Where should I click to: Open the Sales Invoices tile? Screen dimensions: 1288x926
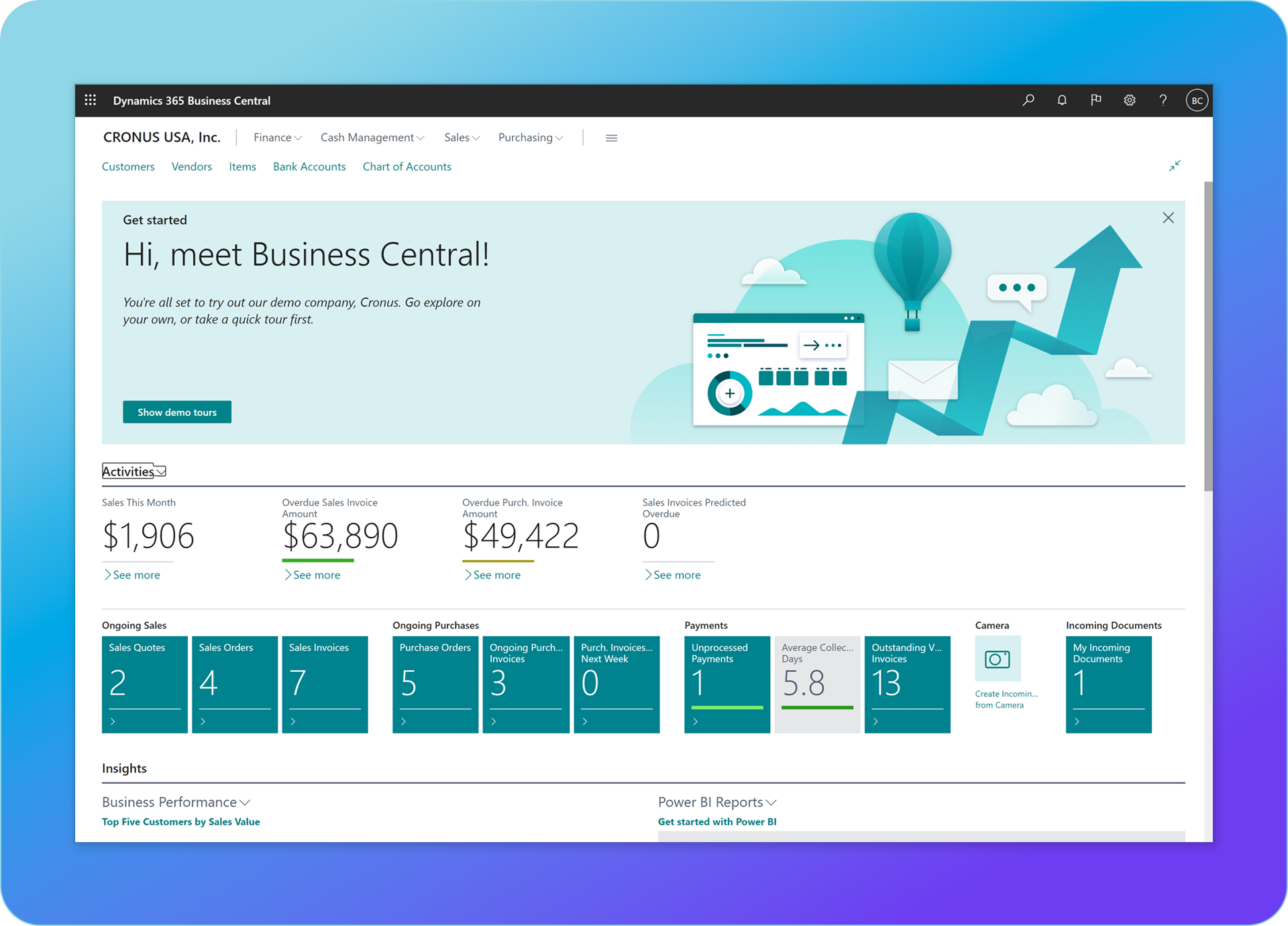(x=325, y=684)
